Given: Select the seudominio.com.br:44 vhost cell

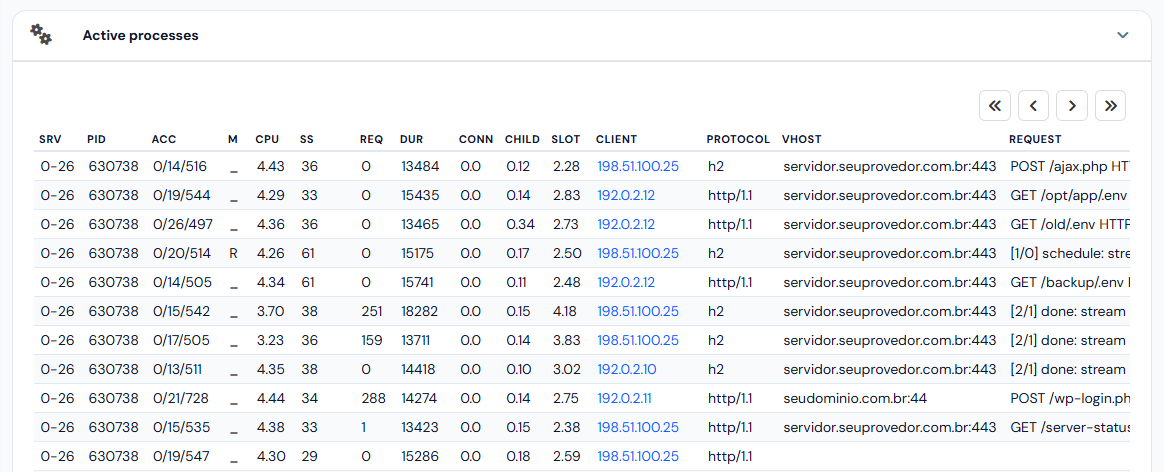Looking at the screenshot, I should click(x=855, y=399).
